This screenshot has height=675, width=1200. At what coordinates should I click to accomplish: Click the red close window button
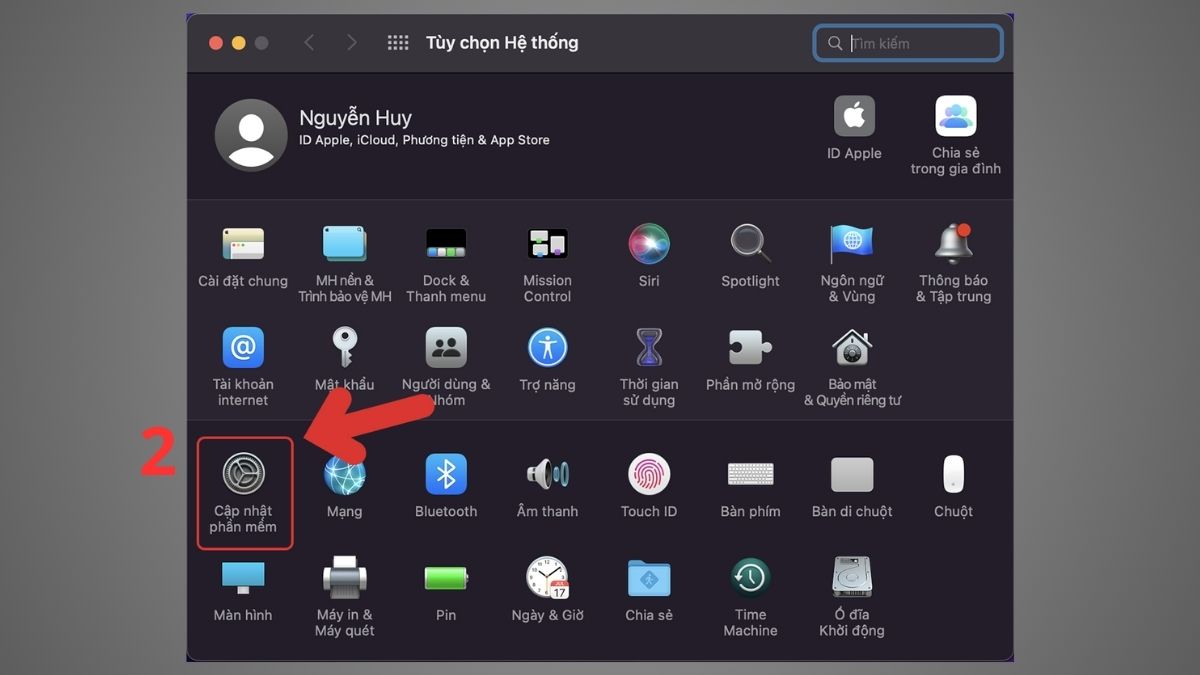click(215, 43)
